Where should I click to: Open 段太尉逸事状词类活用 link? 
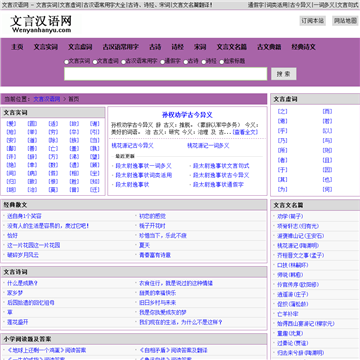144,175
